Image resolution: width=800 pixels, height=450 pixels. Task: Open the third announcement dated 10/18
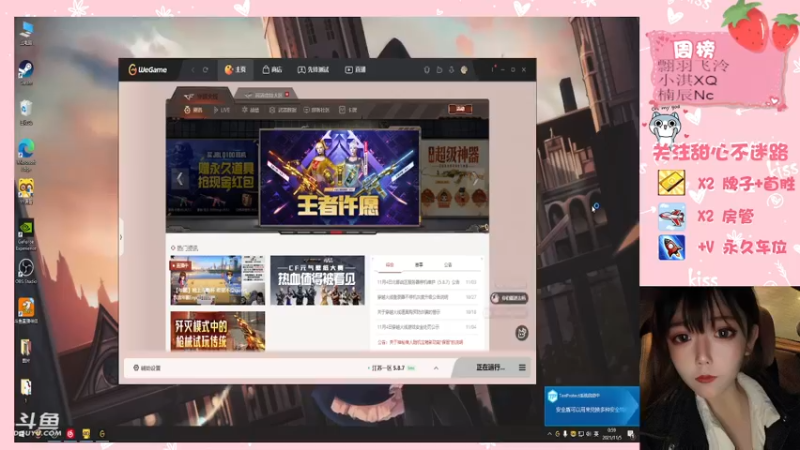click(427, 312)
